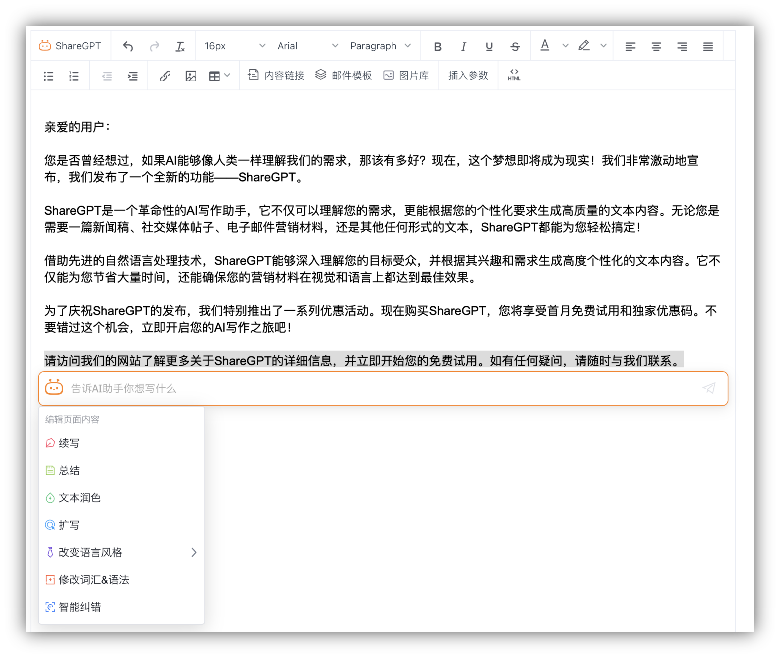Apply the highlight background color

pos(584,46)
